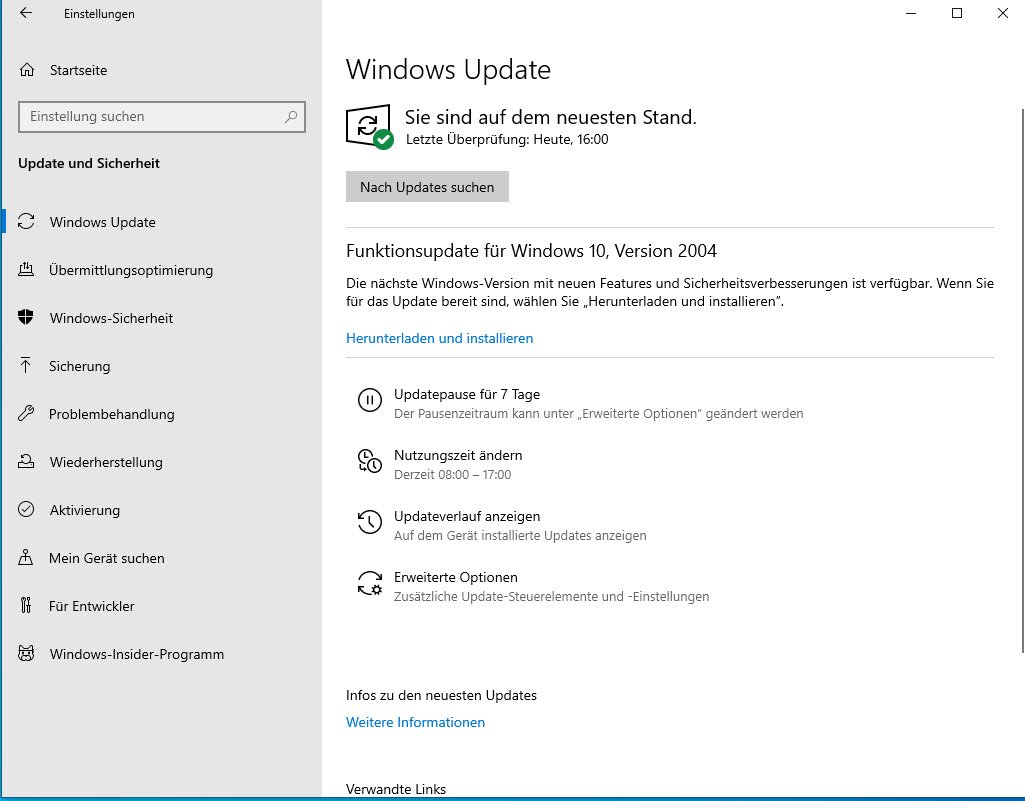Click the Updateverlauf history icon
This screenshot has width=1025, height=801.
click(369, 522)
